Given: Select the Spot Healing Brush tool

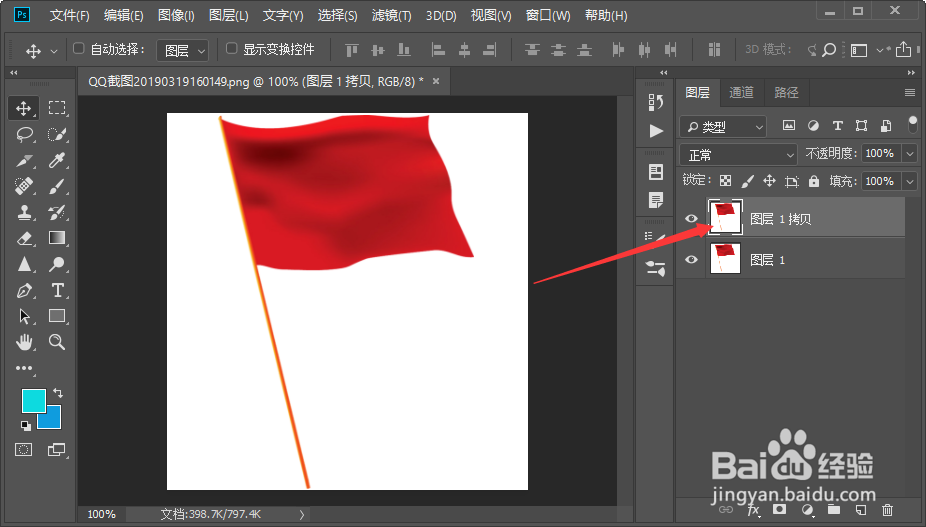Looking at the screenshot, I should (24, 186).
